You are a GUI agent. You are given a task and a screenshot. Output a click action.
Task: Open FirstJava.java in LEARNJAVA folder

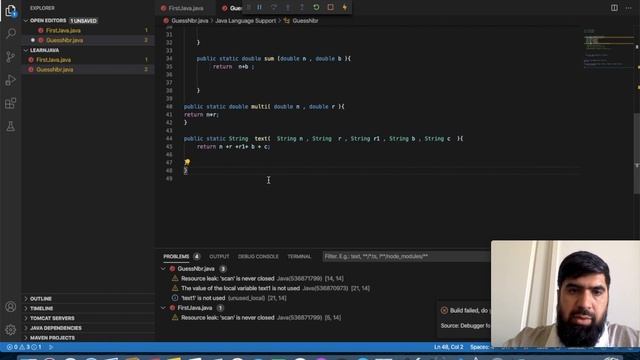[53, 60]
